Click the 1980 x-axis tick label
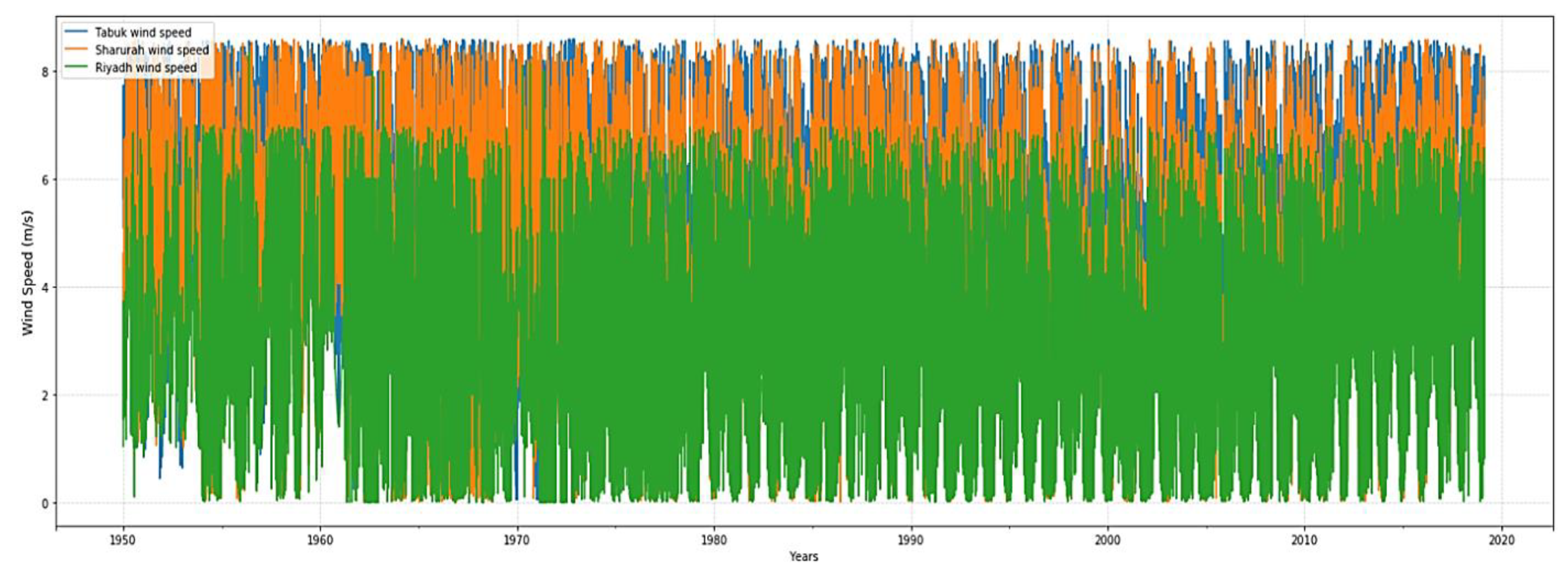The height and width of the screenshot is (575, 1568). point(713,540)
